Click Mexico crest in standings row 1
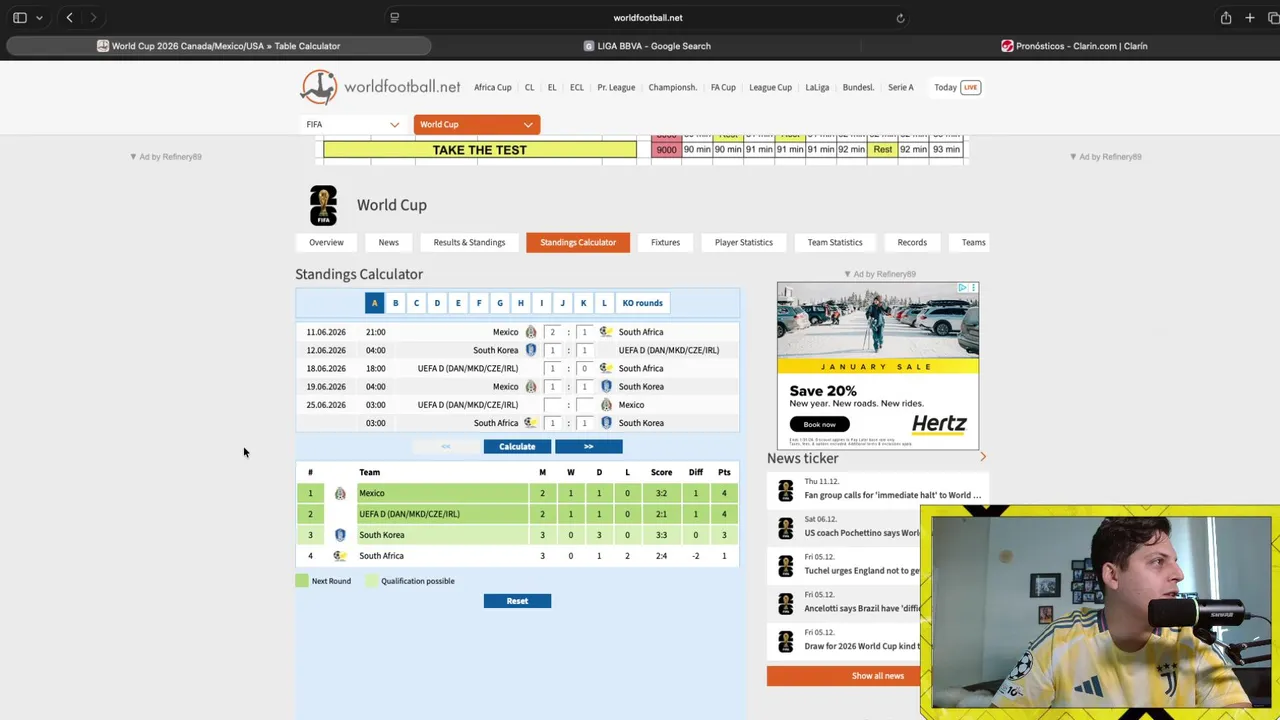The image size is (1280, 720). click(x=340, y=493)
